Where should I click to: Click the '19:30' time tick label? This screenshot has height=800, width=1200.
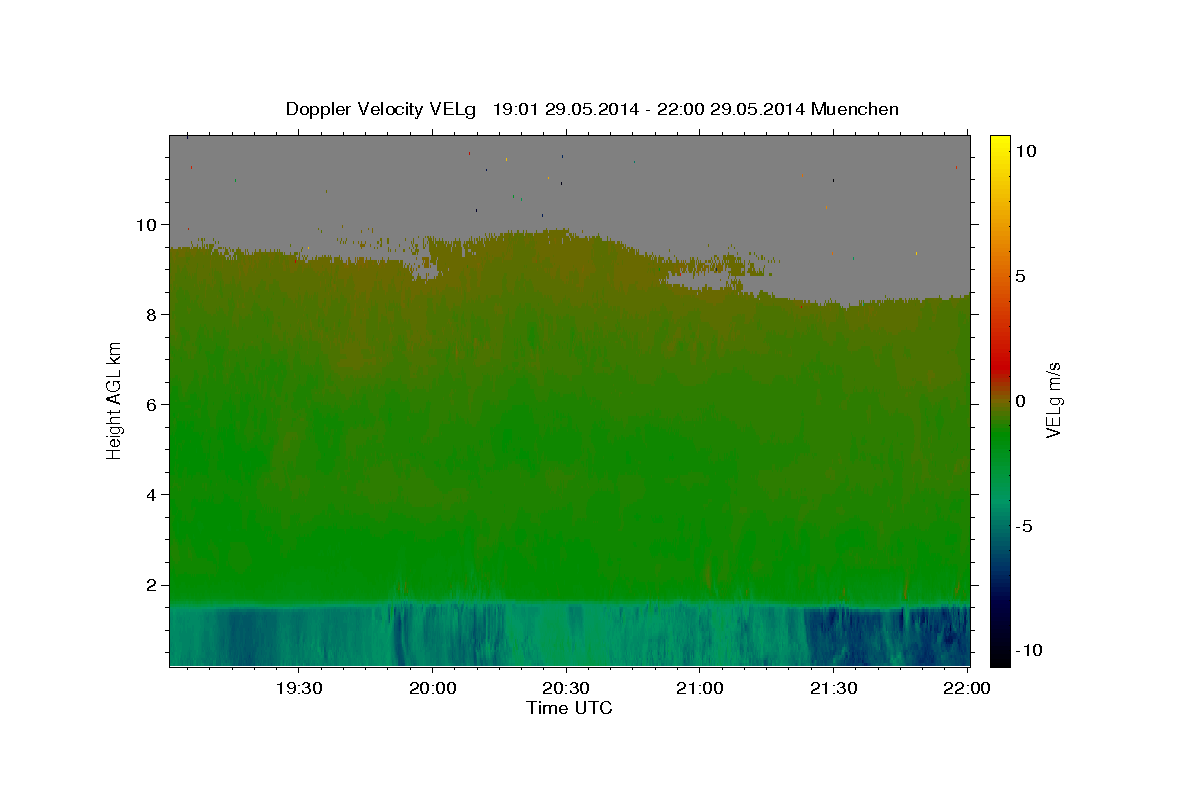(298, 688)
